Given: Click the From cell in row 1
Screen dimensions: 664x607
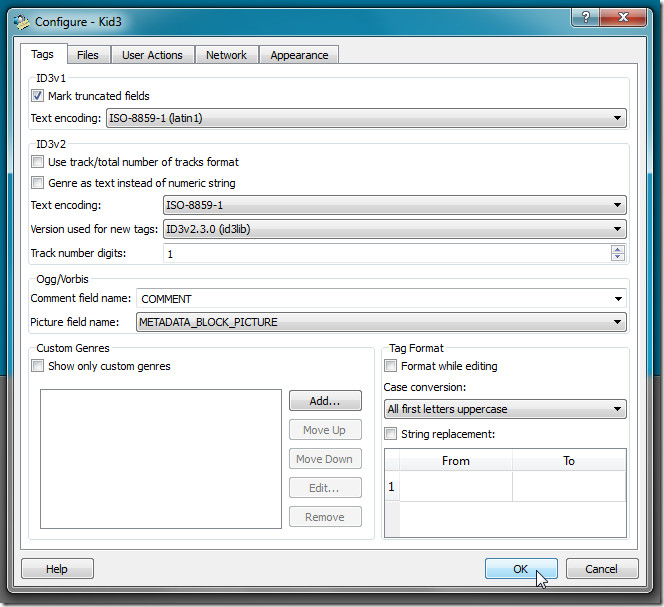Looking at the screenshot, I should pos(456,486).
